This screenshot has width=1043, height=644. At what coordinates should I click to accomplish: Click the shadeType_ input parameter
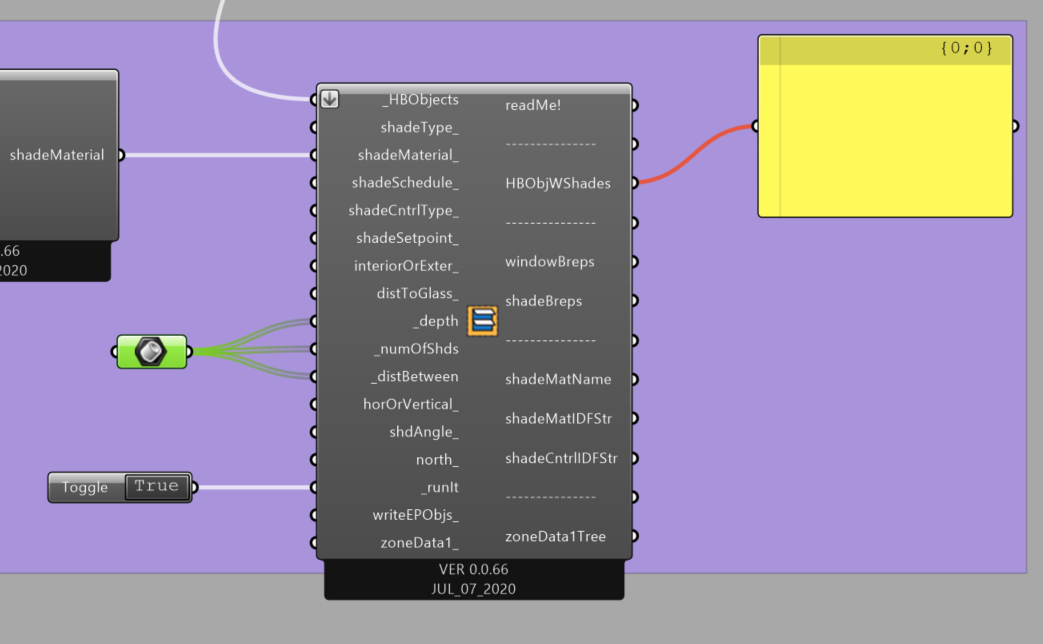point(419,127)
